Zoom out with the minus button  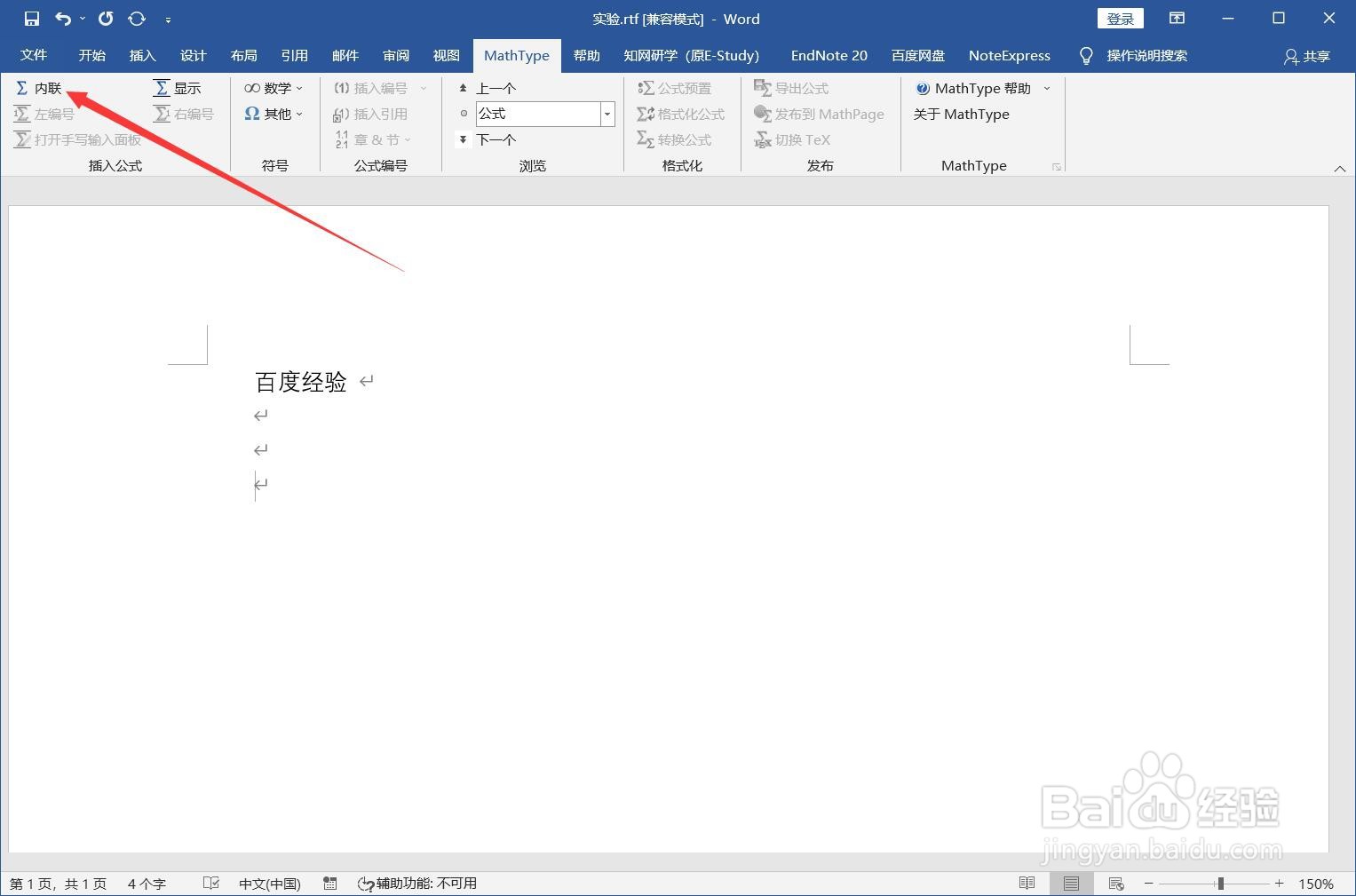click(1148, 884)
